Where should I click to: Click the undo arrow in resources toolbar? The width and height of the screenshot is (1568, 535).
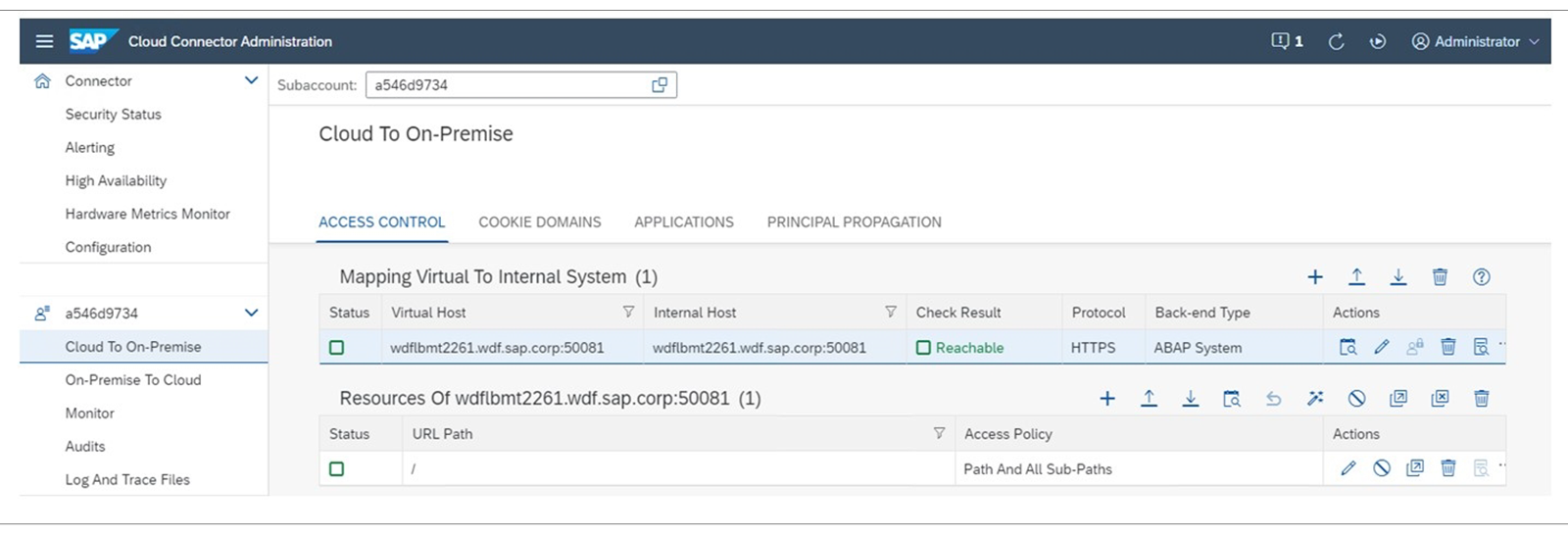[x=1274, y=399]
